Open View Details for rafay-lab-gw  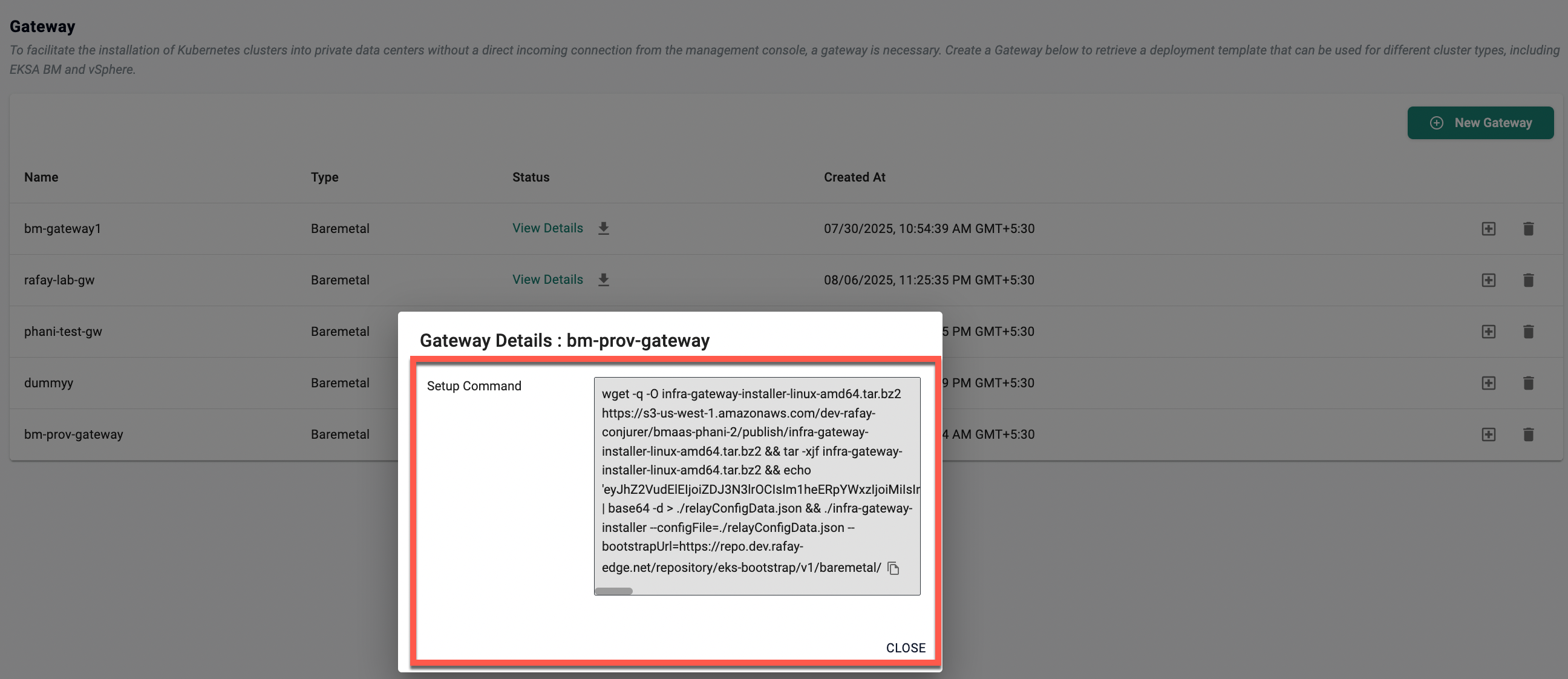[x=547, y=279]
